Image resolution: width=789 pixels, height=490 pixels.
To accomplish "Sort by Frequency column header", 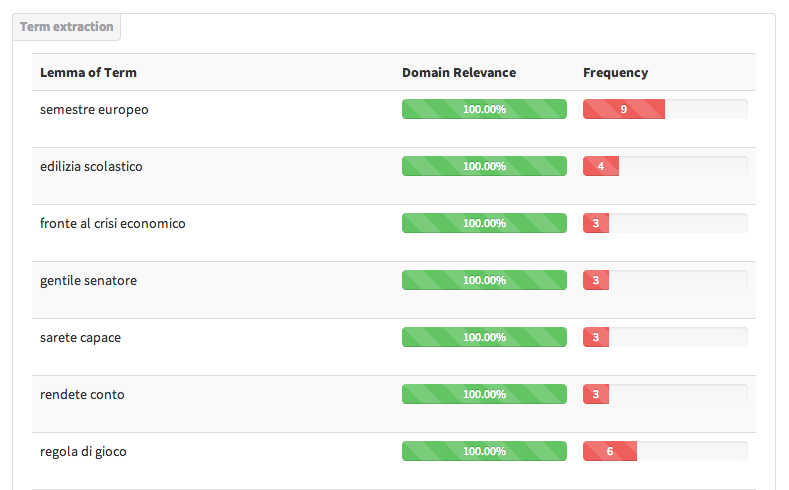I will tap(615, 73).
